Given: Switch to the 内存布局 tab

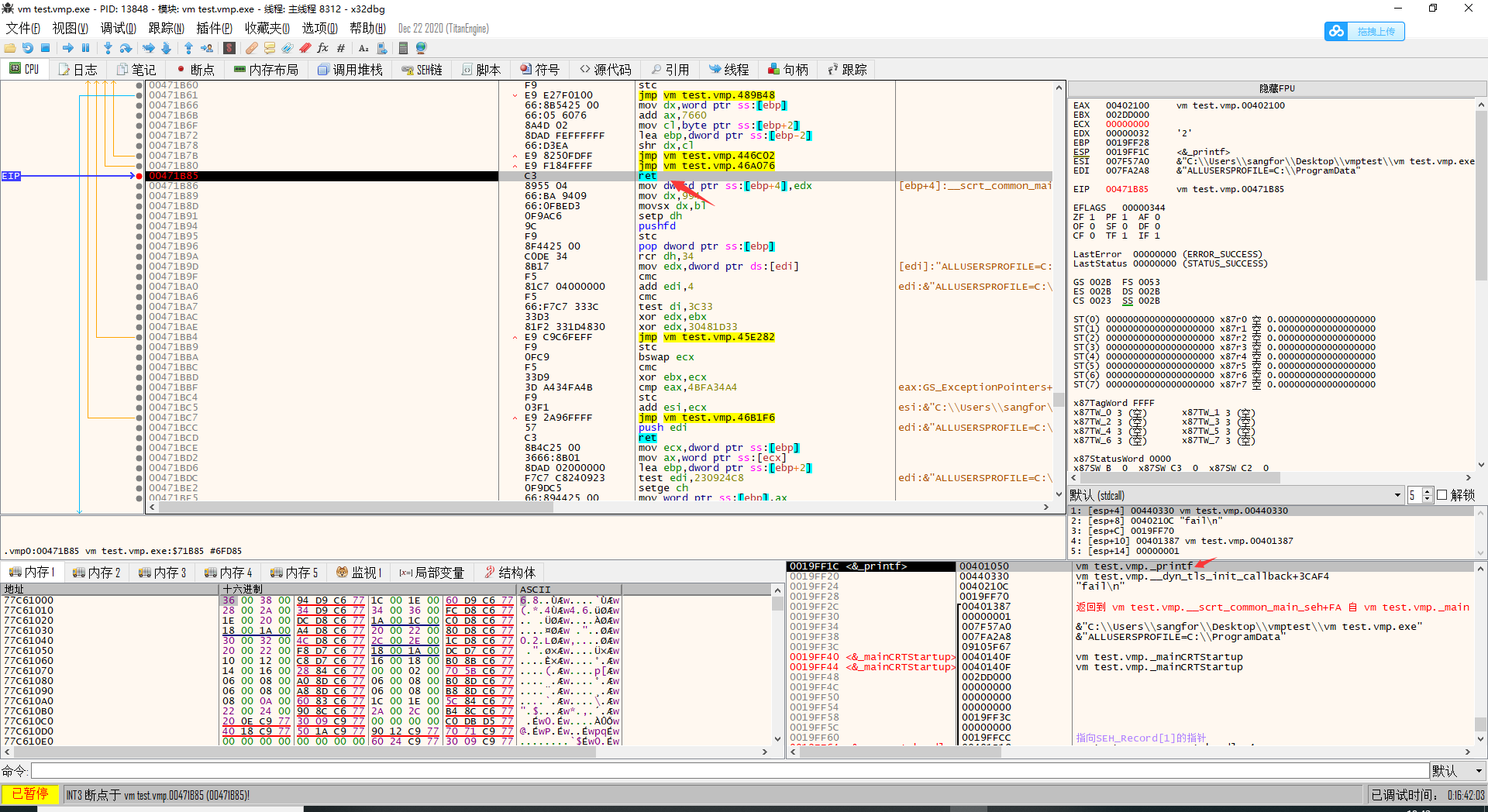Looking at the screenshot, I should (x=266, y=70).
